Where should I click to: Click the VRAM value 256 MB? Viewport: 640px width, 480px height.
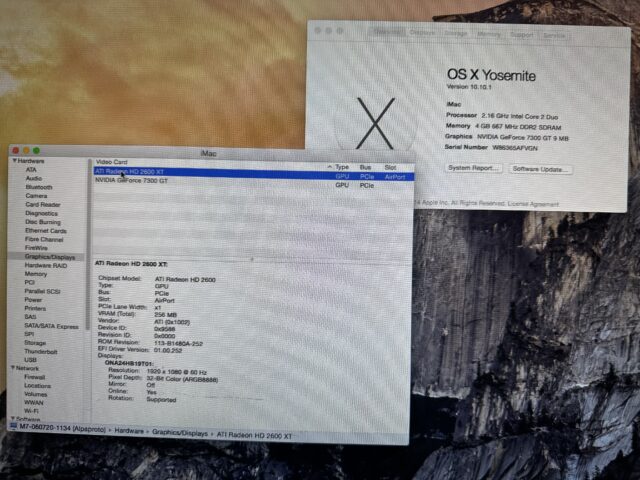165,315
